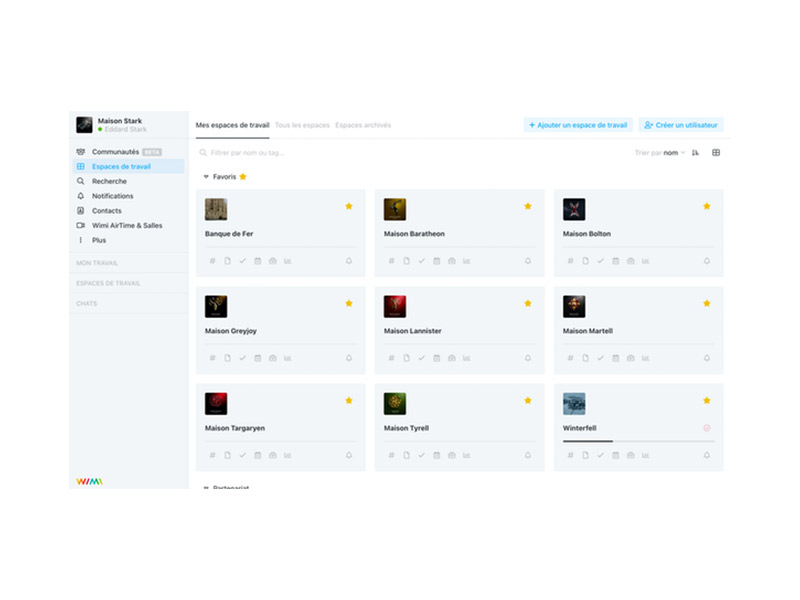Click the Maison Bolton workspace thumbnail
The image size is (800, 600).
574,209
